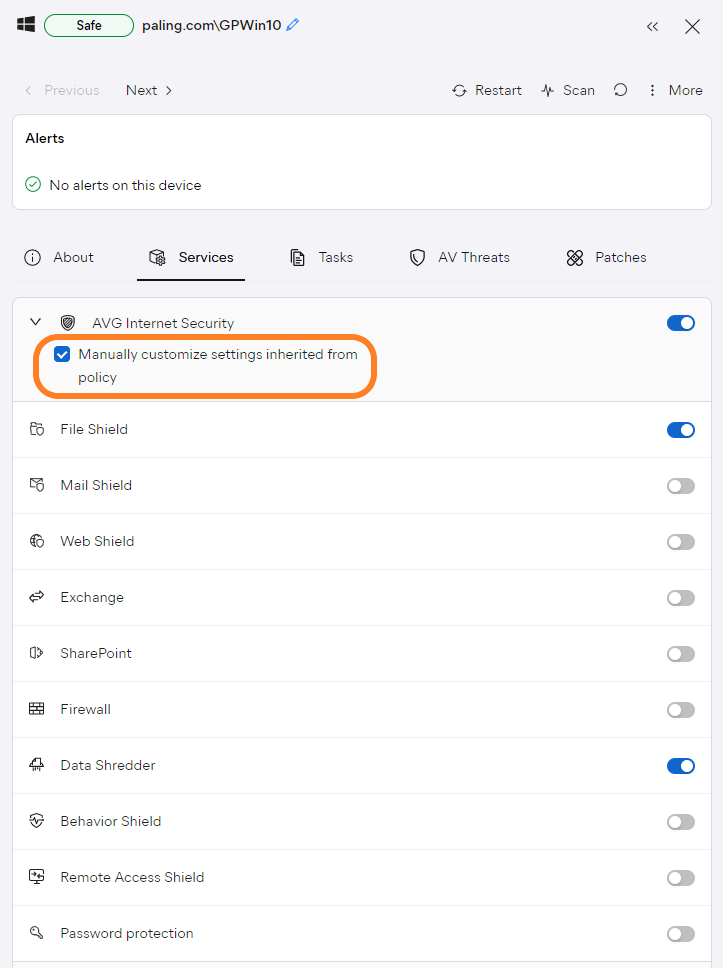723x968 pixels.
Task: Click the Mail Shield icon
Action: click(36, 485)
